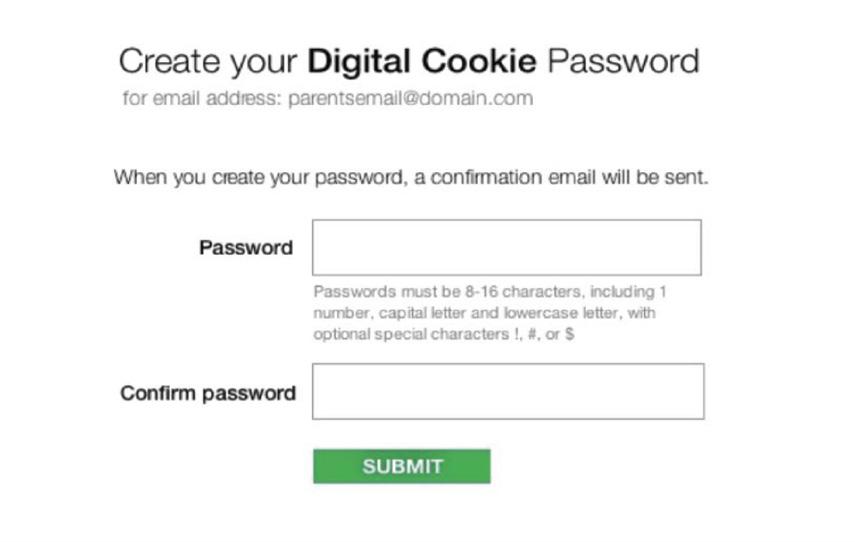Click the password requirements hint text

click(488, 313)
